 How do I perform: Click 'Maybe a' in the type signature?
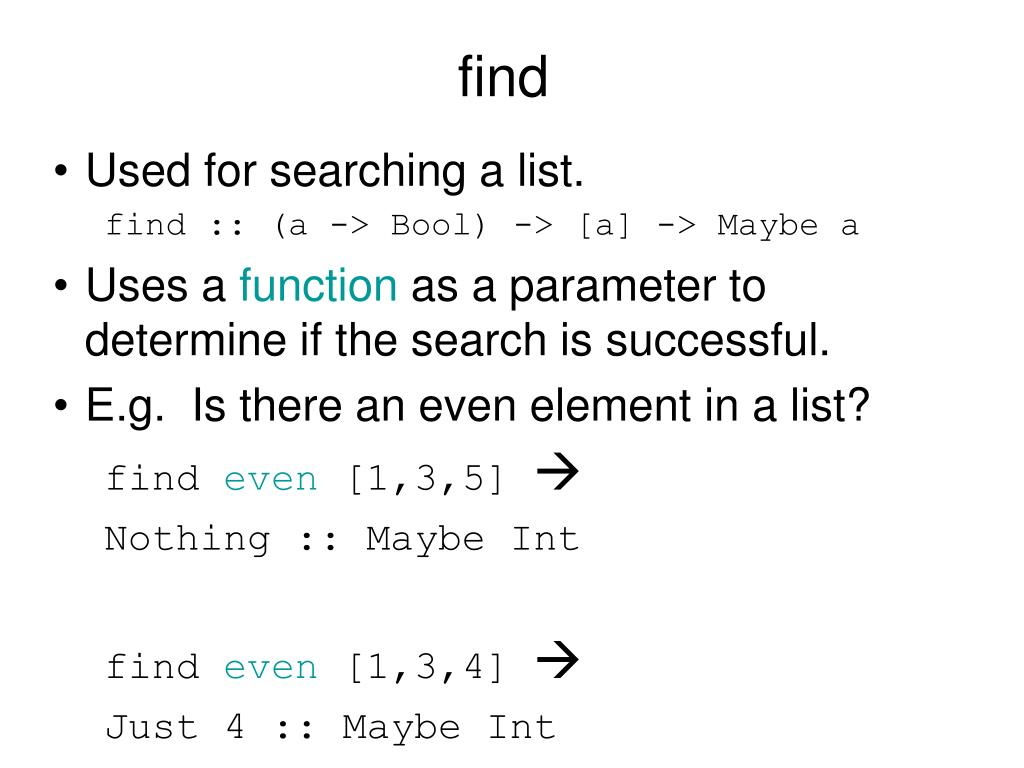point(788,226)
